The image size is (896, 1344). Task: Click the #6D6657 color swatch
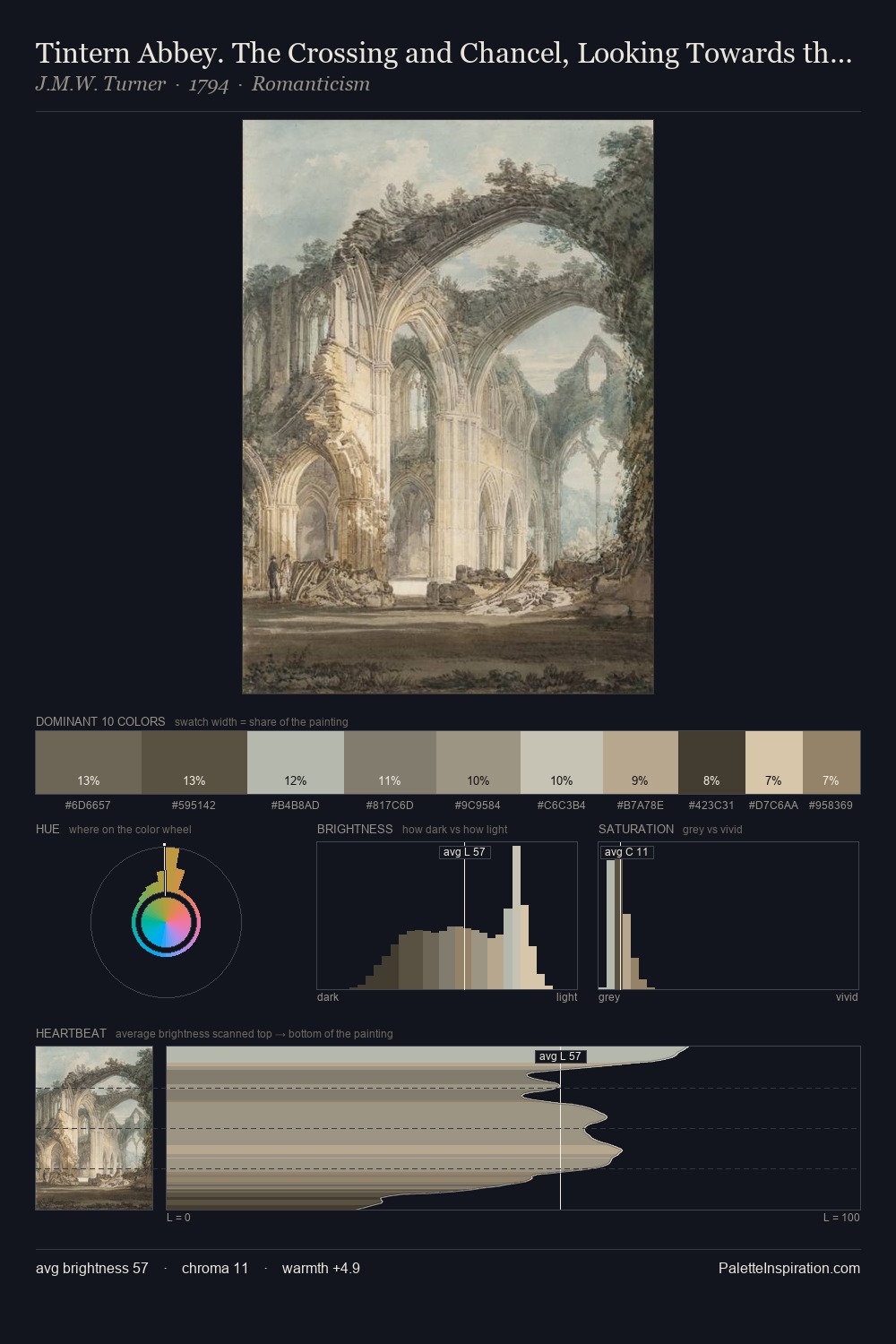coord(89,762)
